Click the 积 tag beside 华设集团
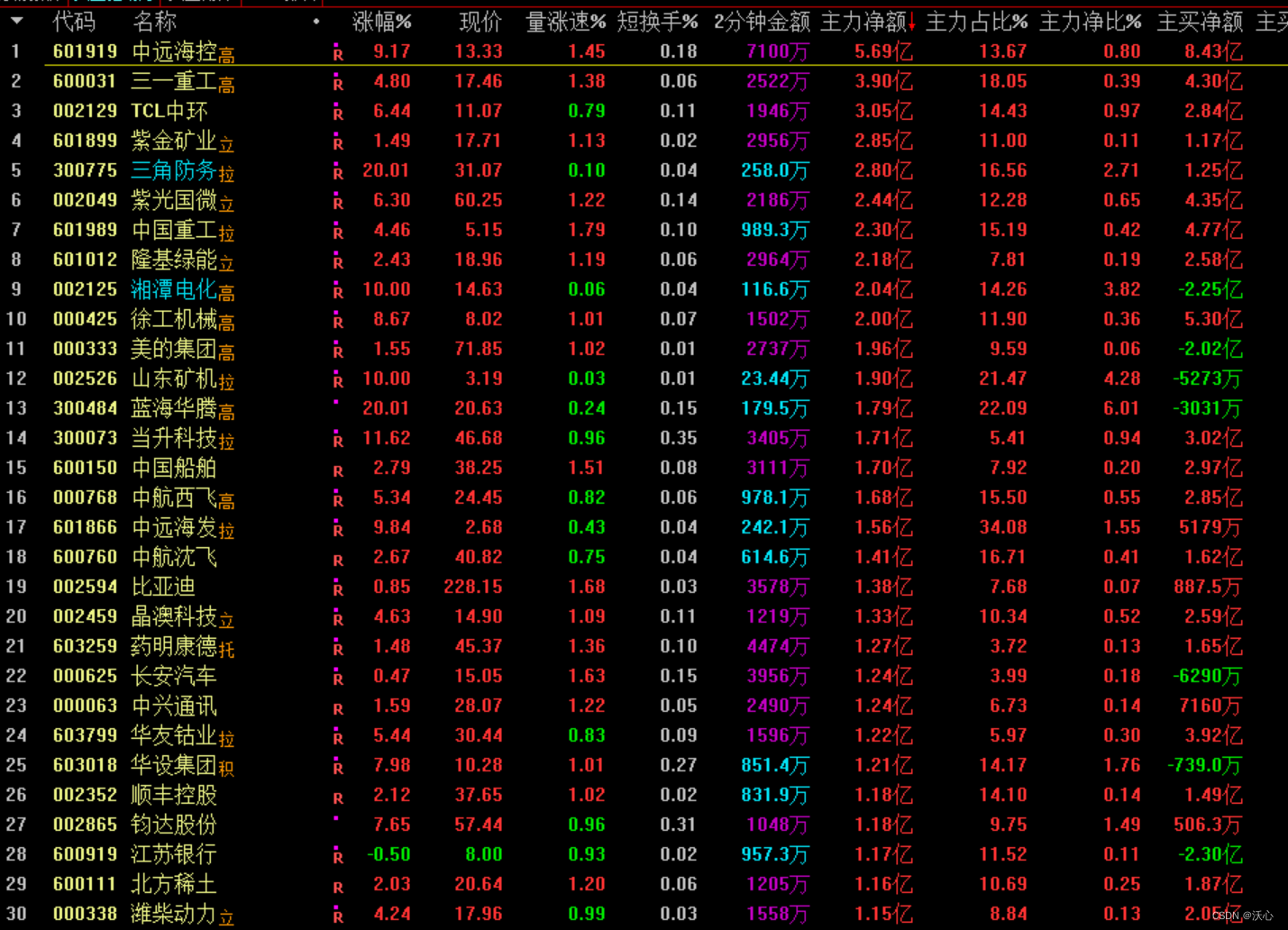Image resolution: width=1288 pixels, height=930 pixels. point(226,770)
